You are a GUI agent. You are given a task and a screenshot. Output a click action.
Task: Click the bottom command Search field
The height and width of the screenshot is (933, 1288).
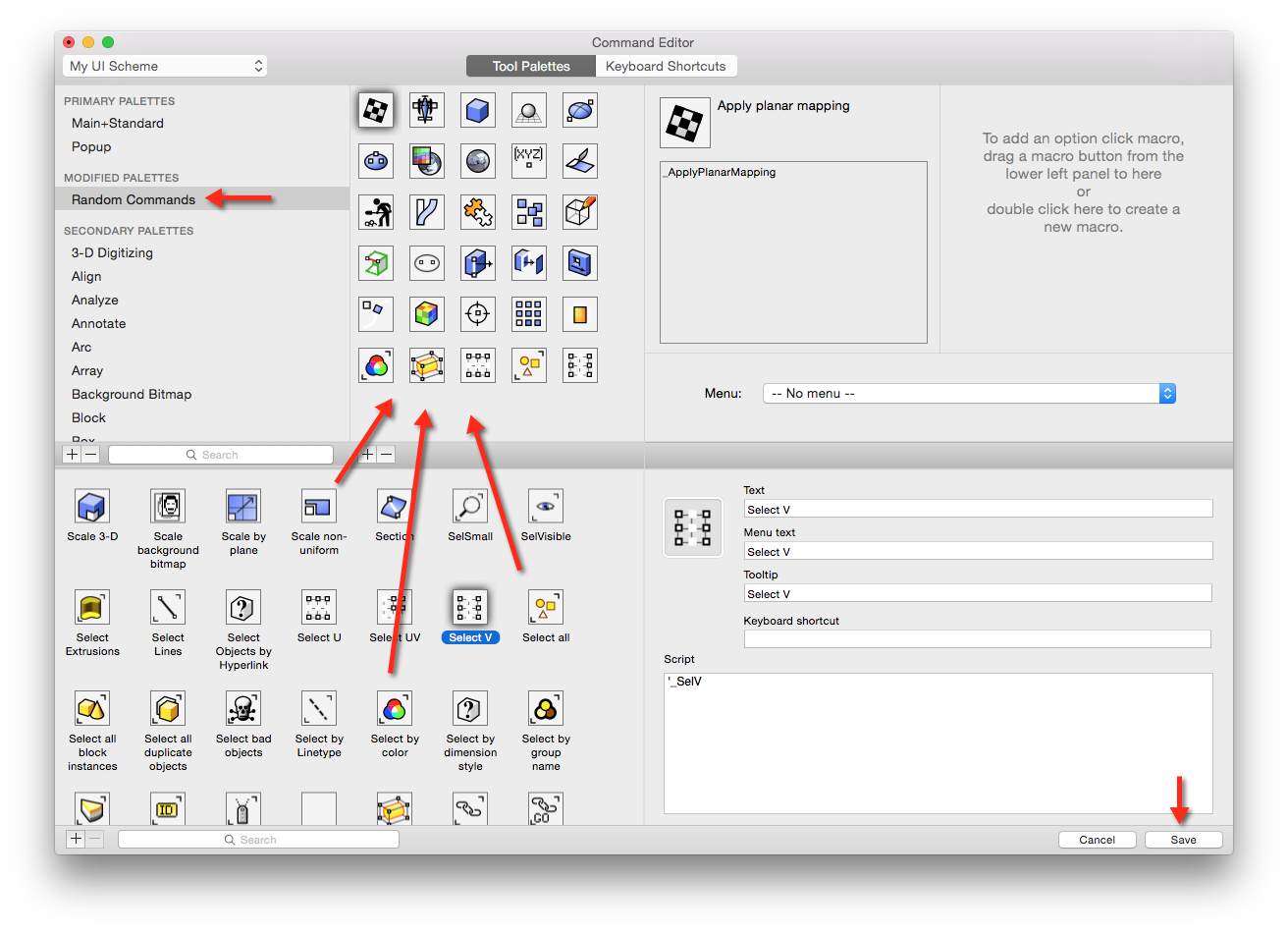pos(258,840)
